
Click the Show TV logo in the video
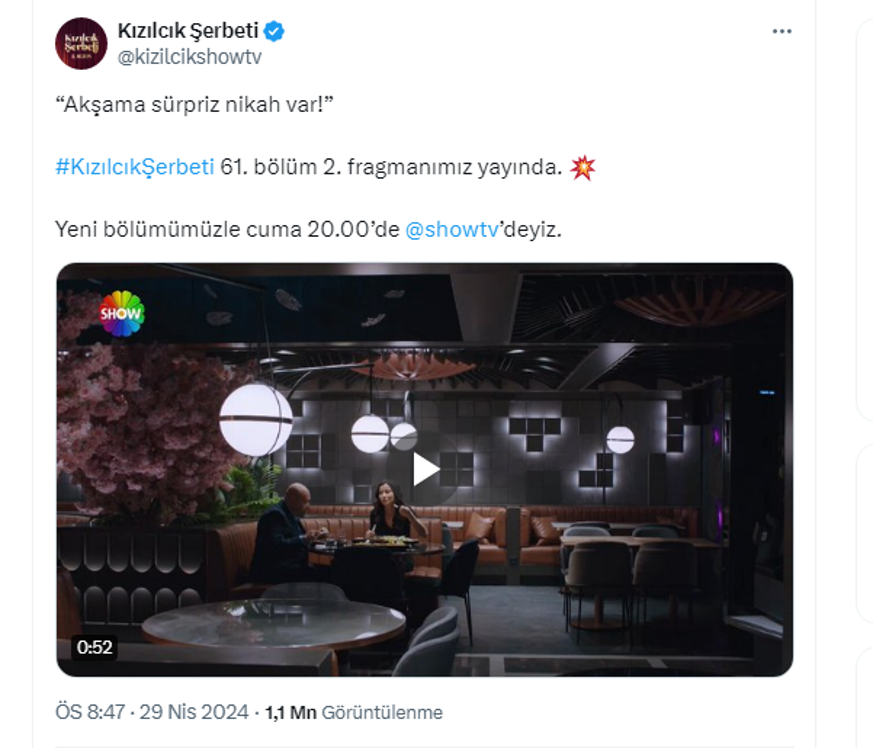tap(121, 313)
